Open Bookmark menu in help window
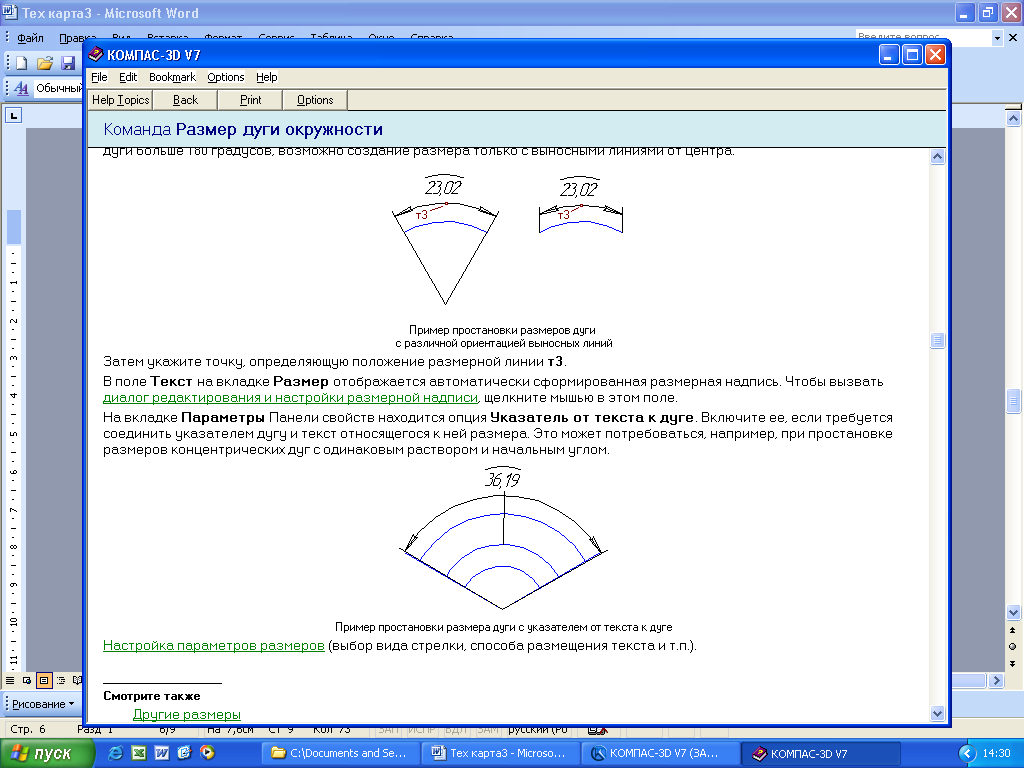 [x=172, y=77]
